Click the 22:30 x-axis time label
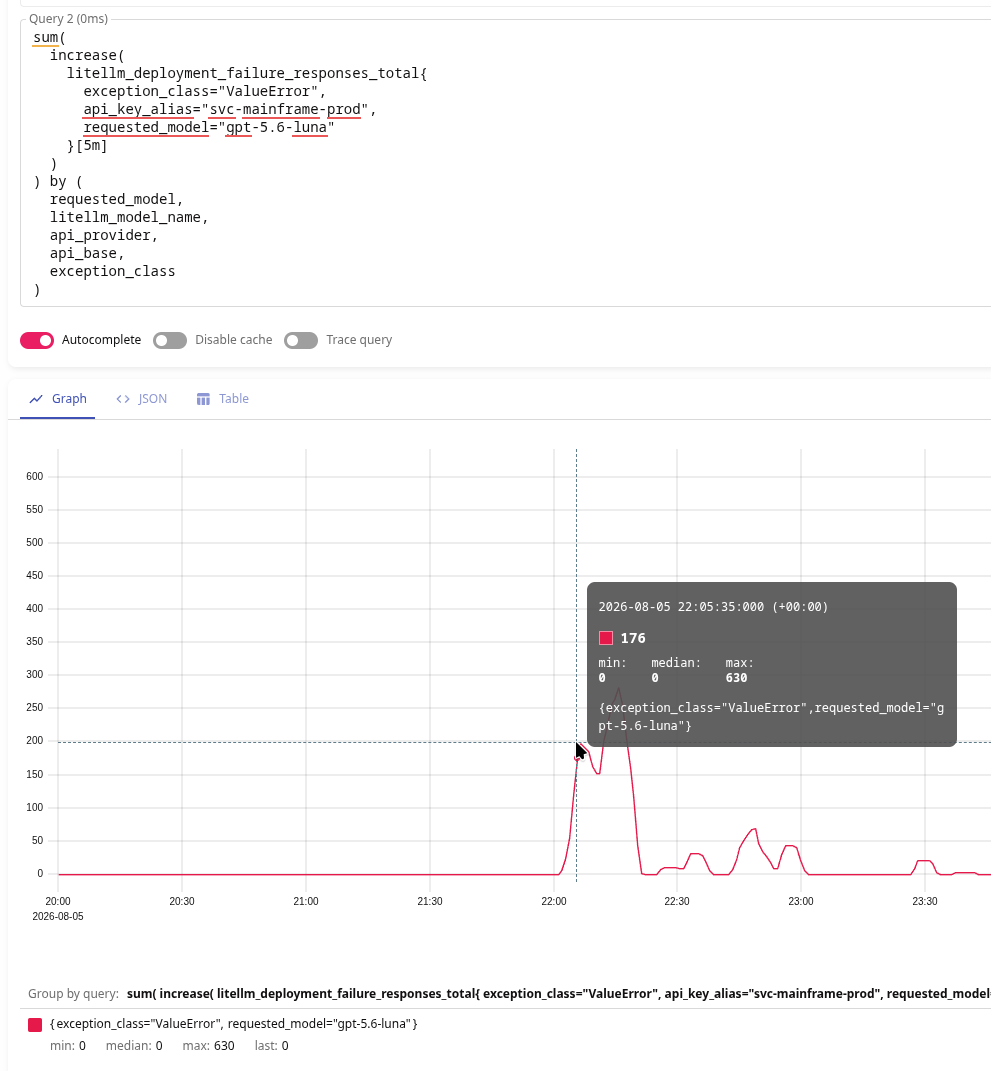Image resolution: width=991 pixels, height=1071 pixels. click(677, 902)
